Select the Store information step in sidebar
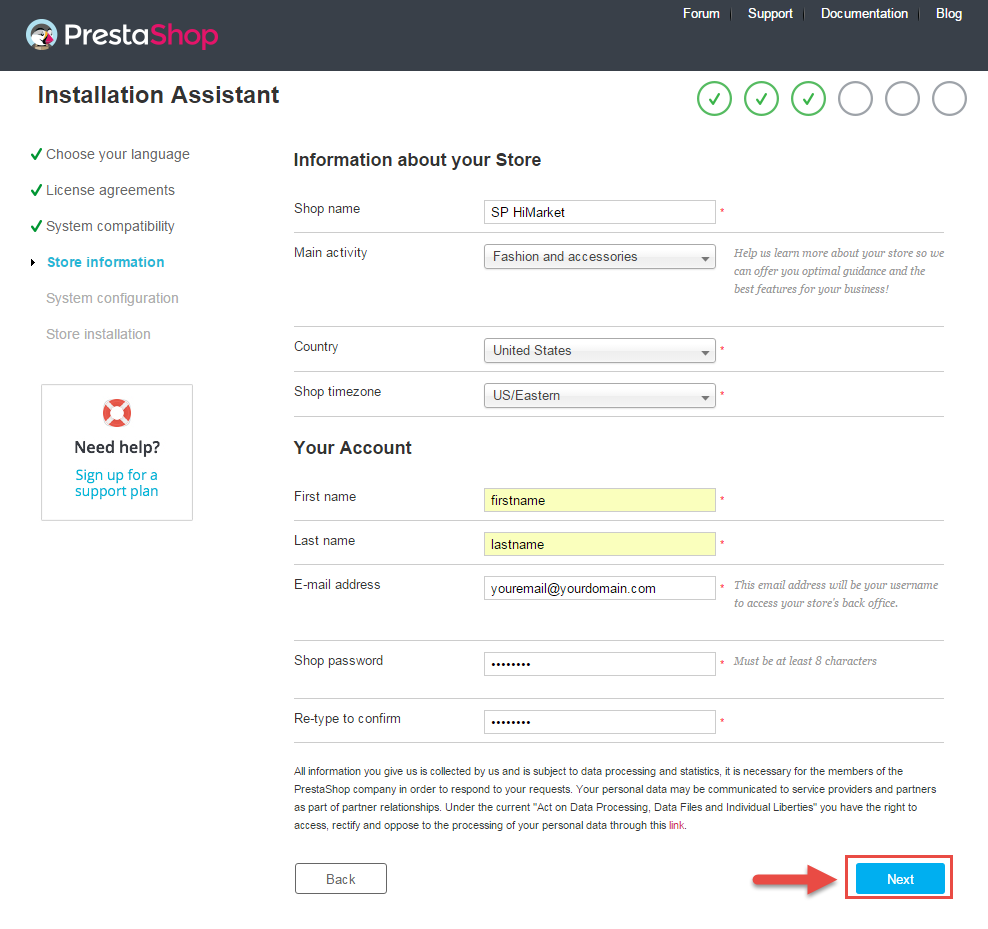 [105, 262]
